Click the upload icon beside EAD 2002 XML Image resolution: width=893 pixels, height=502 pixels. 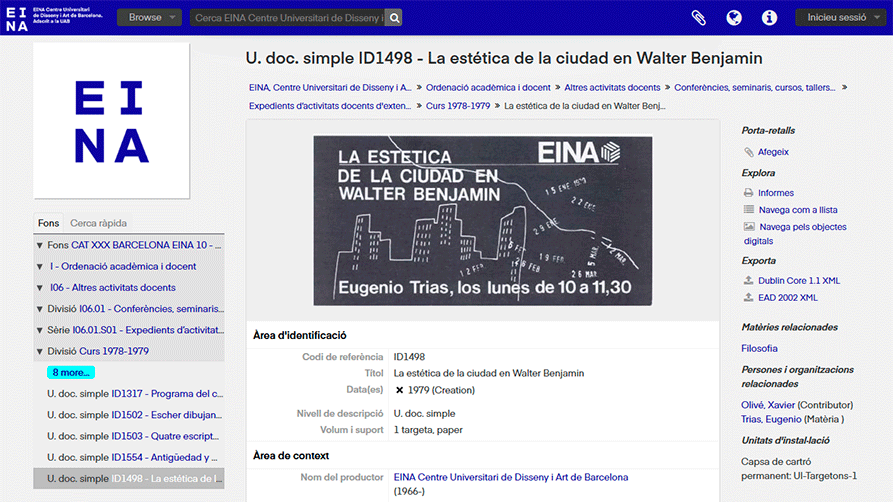coord(749,297)
